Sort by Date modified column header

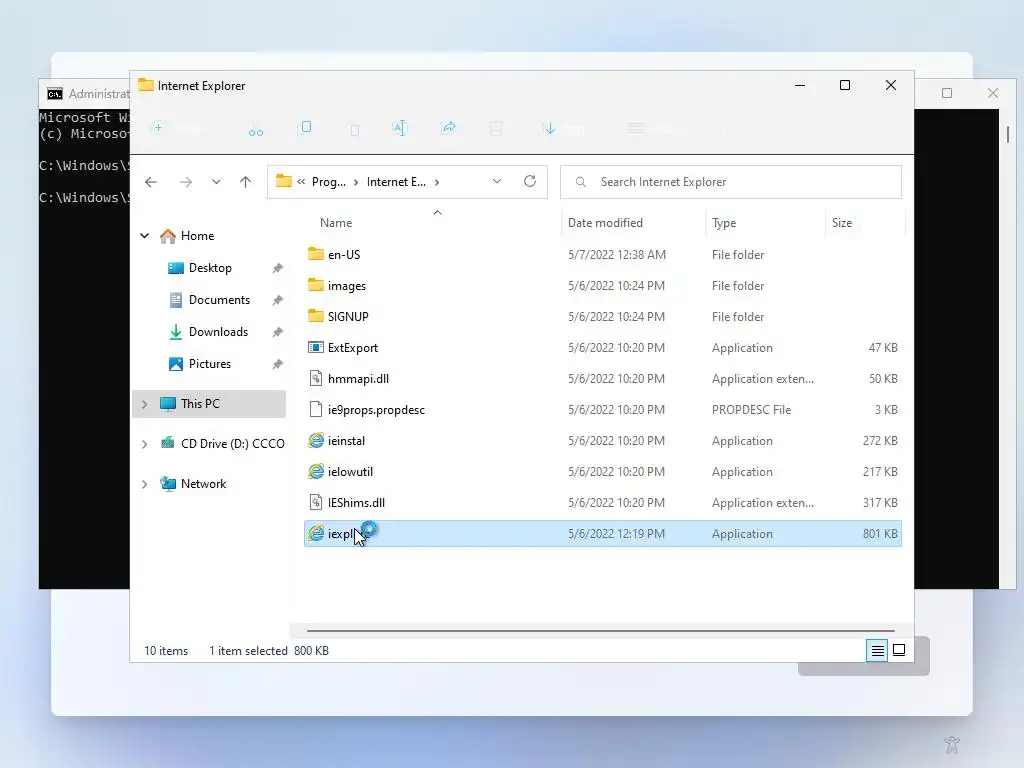tap(605, 223)
